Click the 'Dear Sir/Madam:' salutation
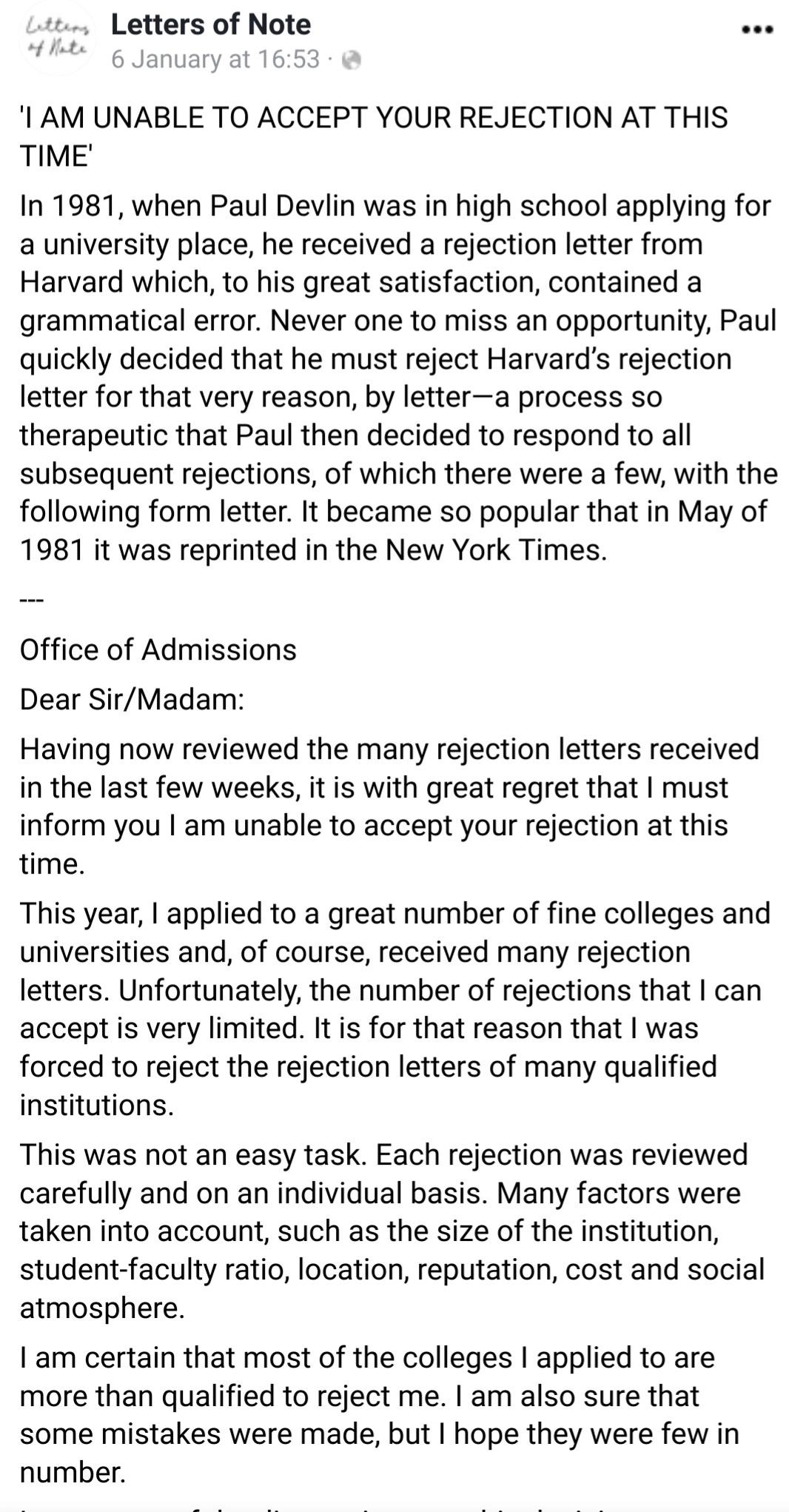 (x=132, y=699)
